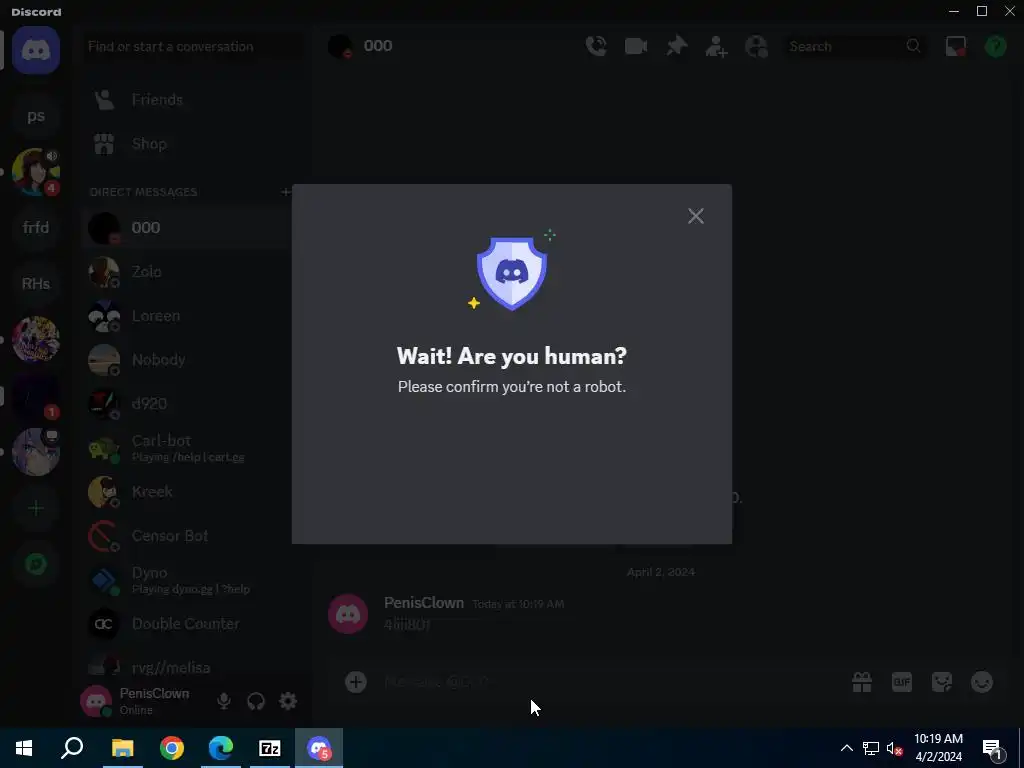Open PenisClown user status panel

[x=136, y=701]
